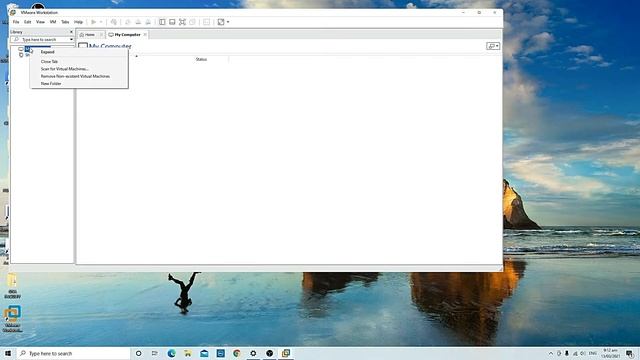Focus the taskbar search box
Screen dimensions: 640x360
click(x=73, y=353)
